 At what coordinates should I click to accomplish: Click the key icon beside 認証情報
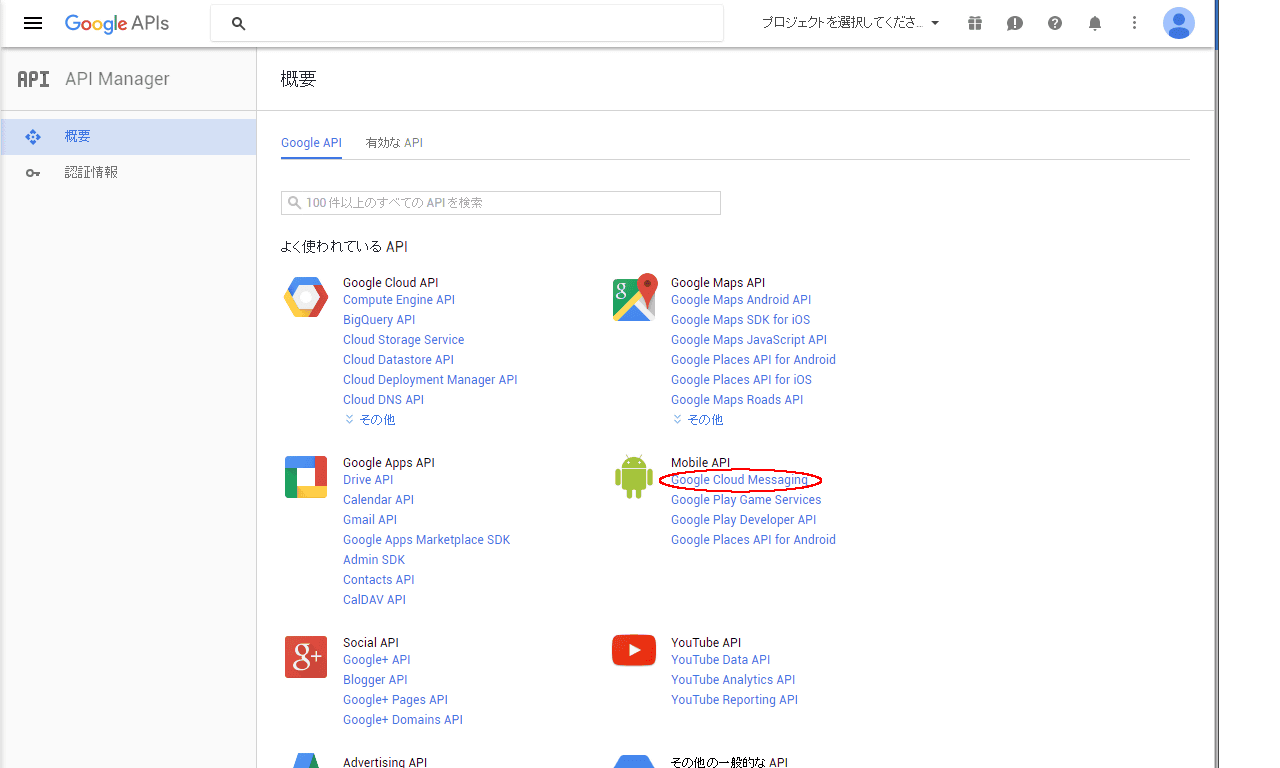33,173
